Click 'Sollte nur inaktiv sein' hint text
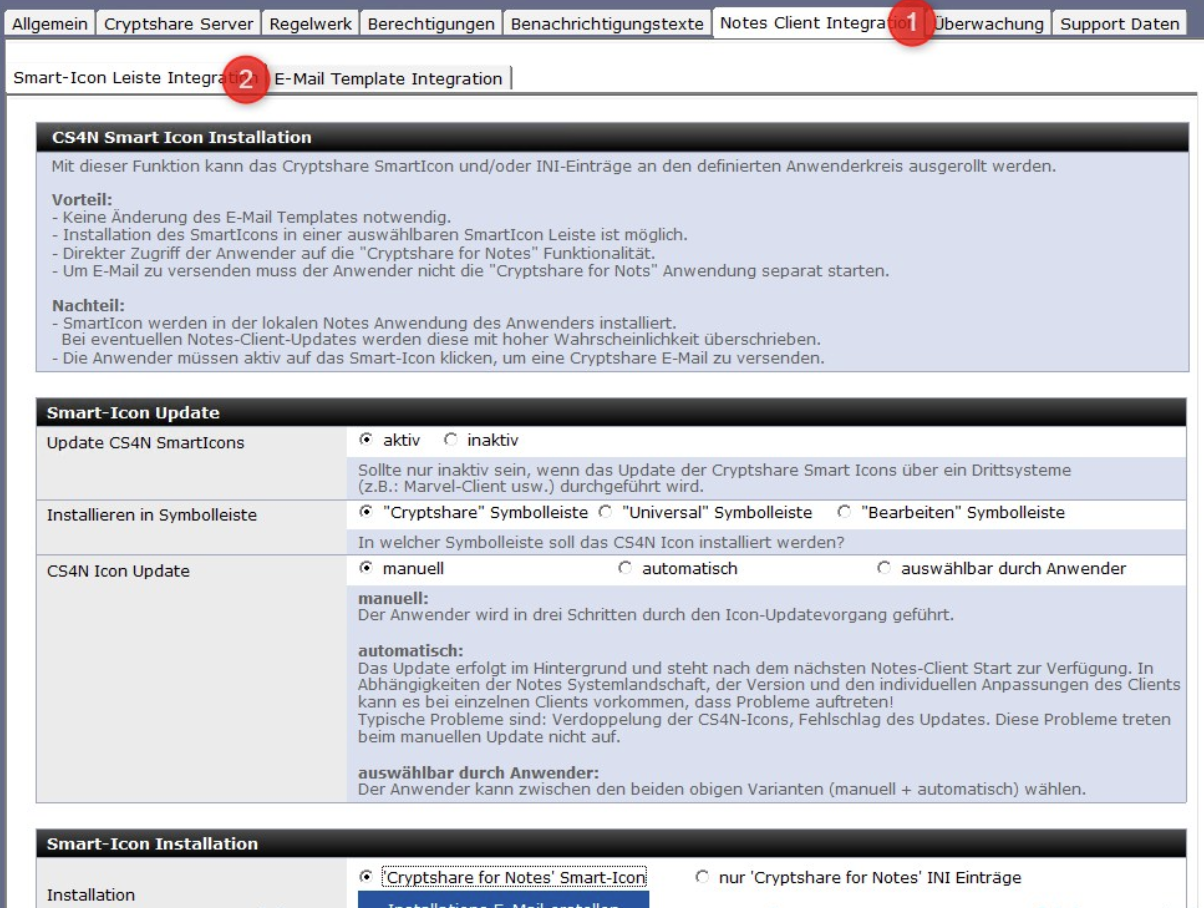The height and width of the screenshot is (908, 1204). click(x=715, y=478)
